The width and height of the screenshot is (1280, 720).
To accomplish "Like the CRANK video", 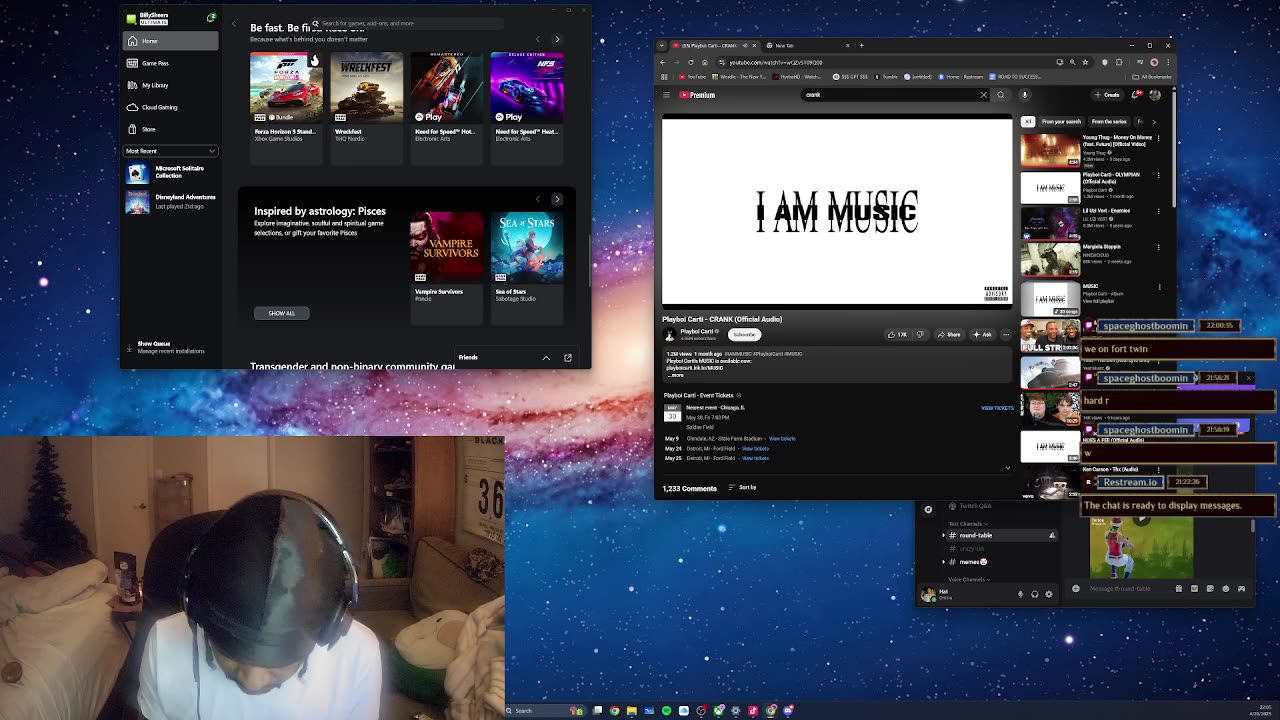I will [896, 334].
